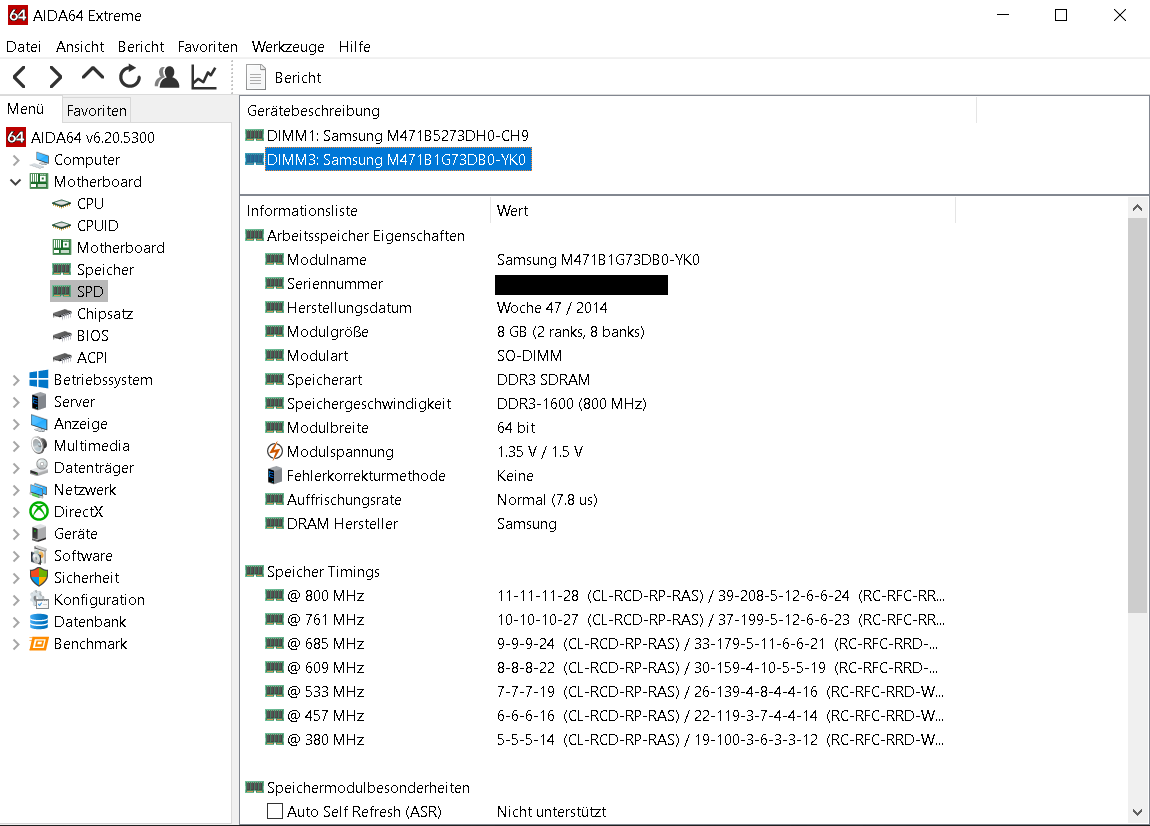
Task: Select the CPU chip icon
Action: (62, 203)
